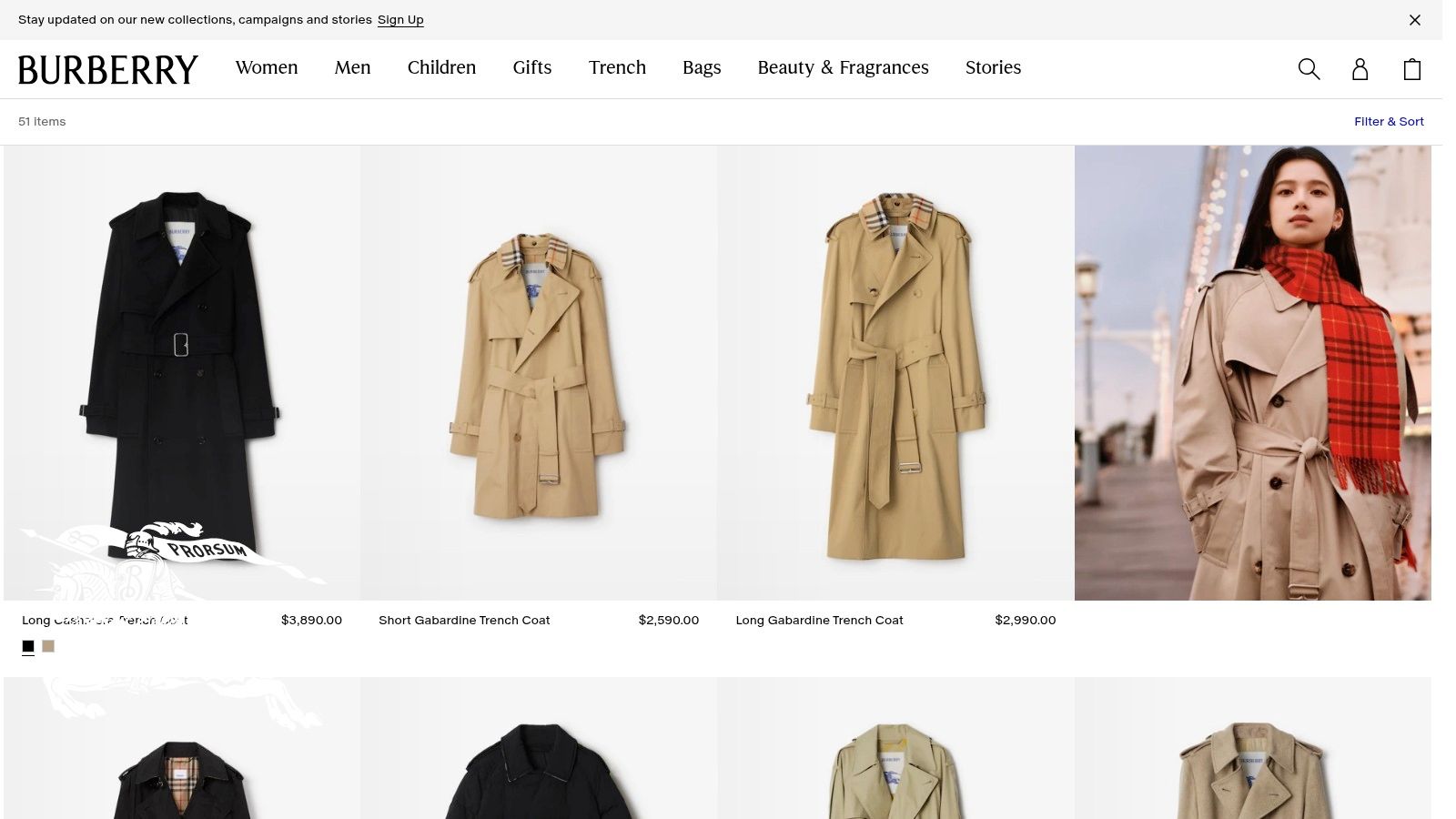Image resolution: width=1456 pixels, height=819 pixels.
Task: Open the shopping bag icon
Action: 1411,69
